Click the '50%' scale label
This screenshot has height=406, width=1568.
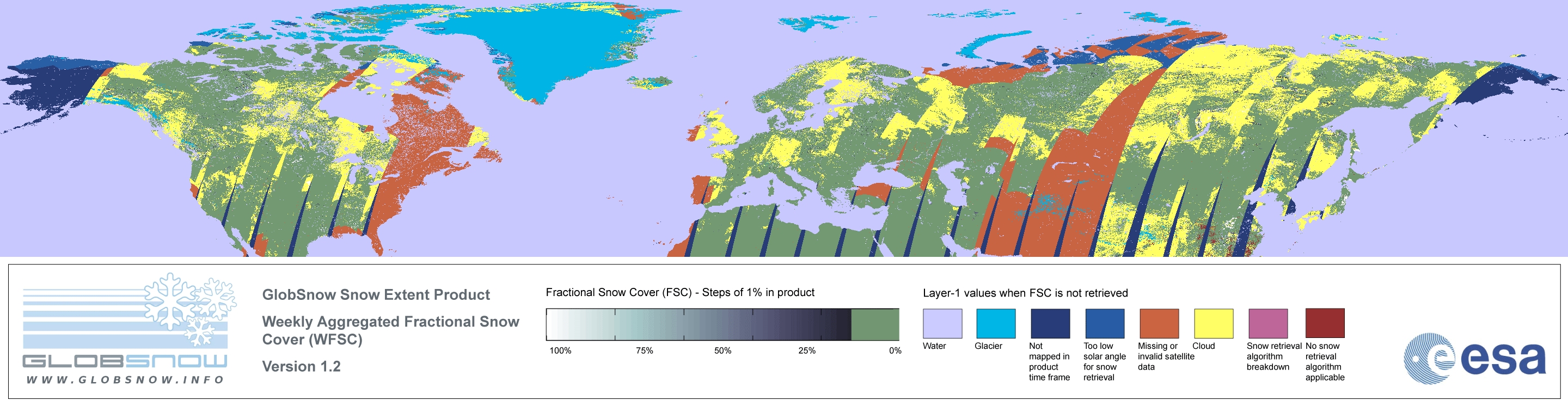(x=722, y=350)
